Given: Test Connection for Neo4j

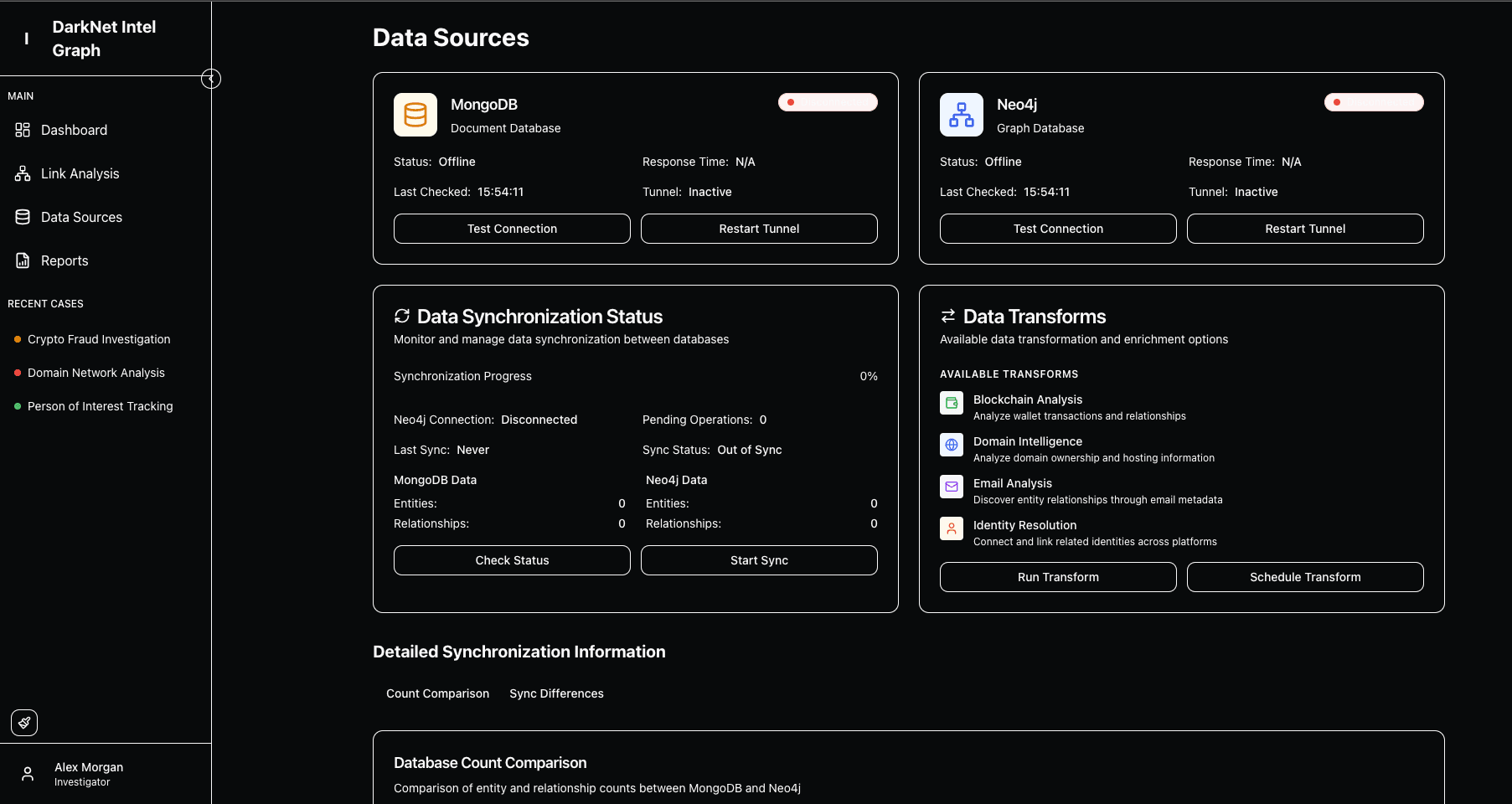Looking at the screenshot, I should [1058, 229].
